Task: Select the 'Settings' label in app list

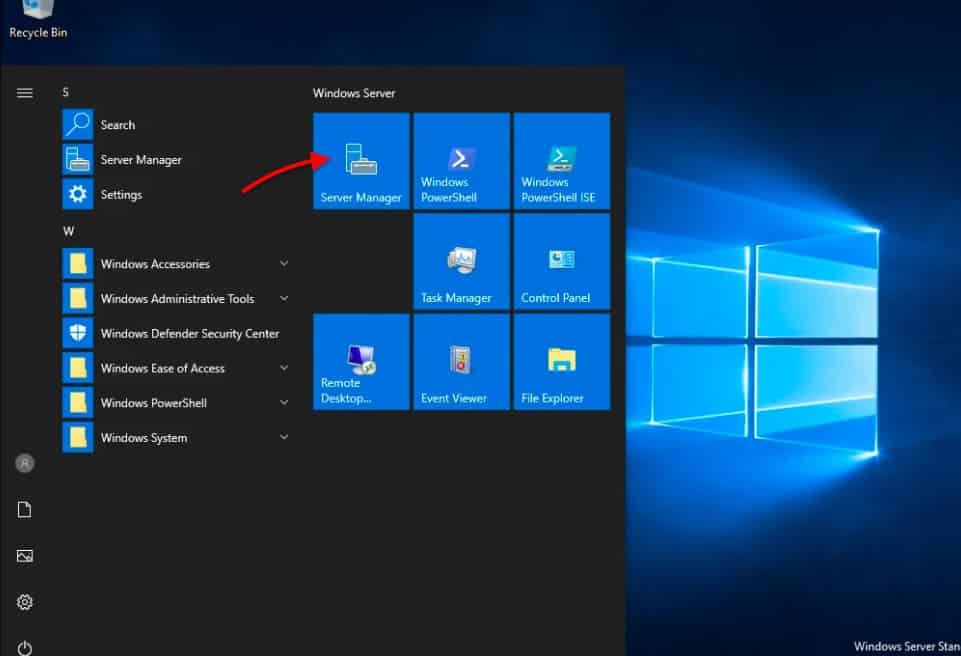Action: click(x=121, y=195)
